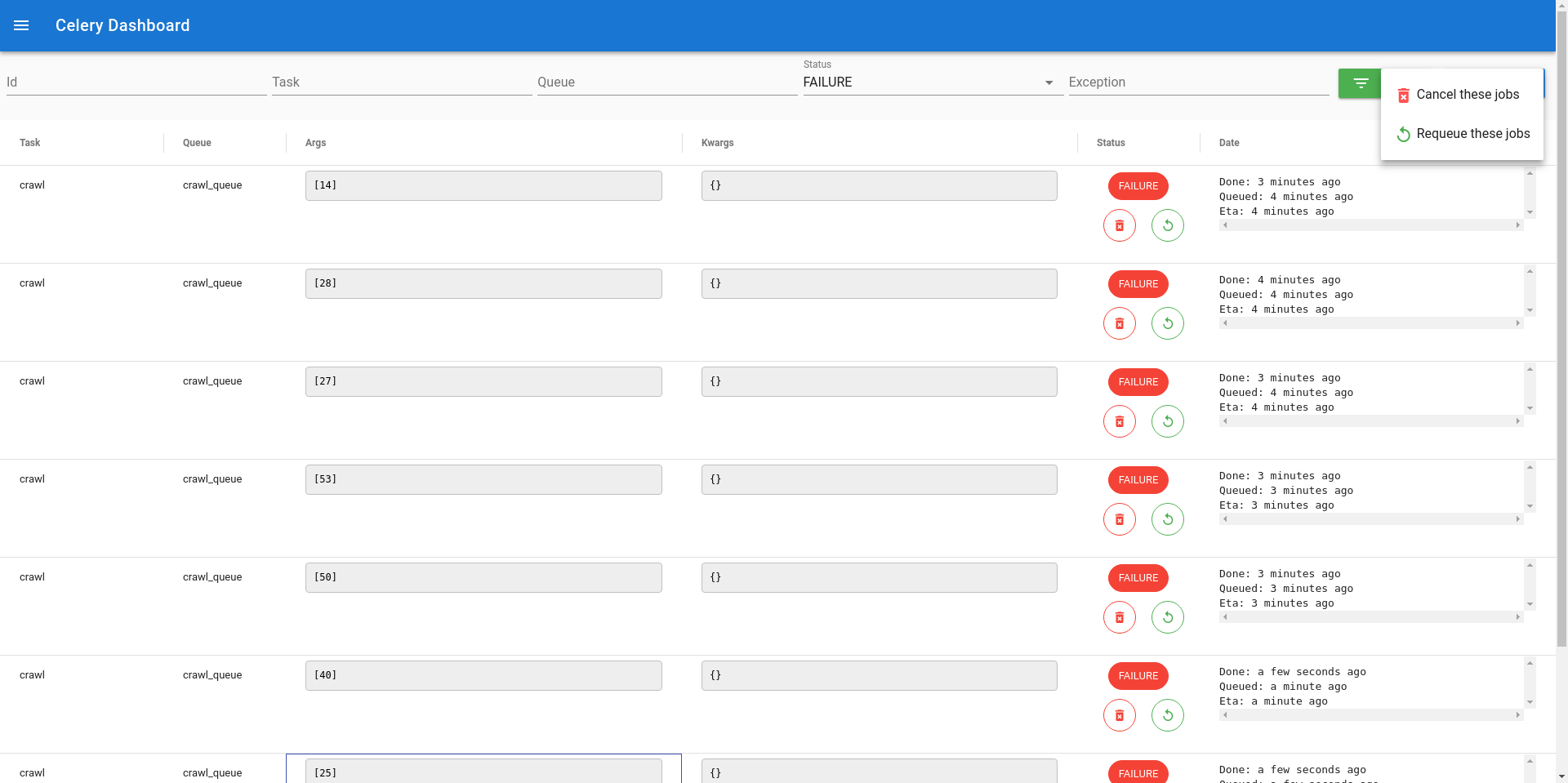
Task: Cancel the job with args [50]
Action: [1119, 617]
